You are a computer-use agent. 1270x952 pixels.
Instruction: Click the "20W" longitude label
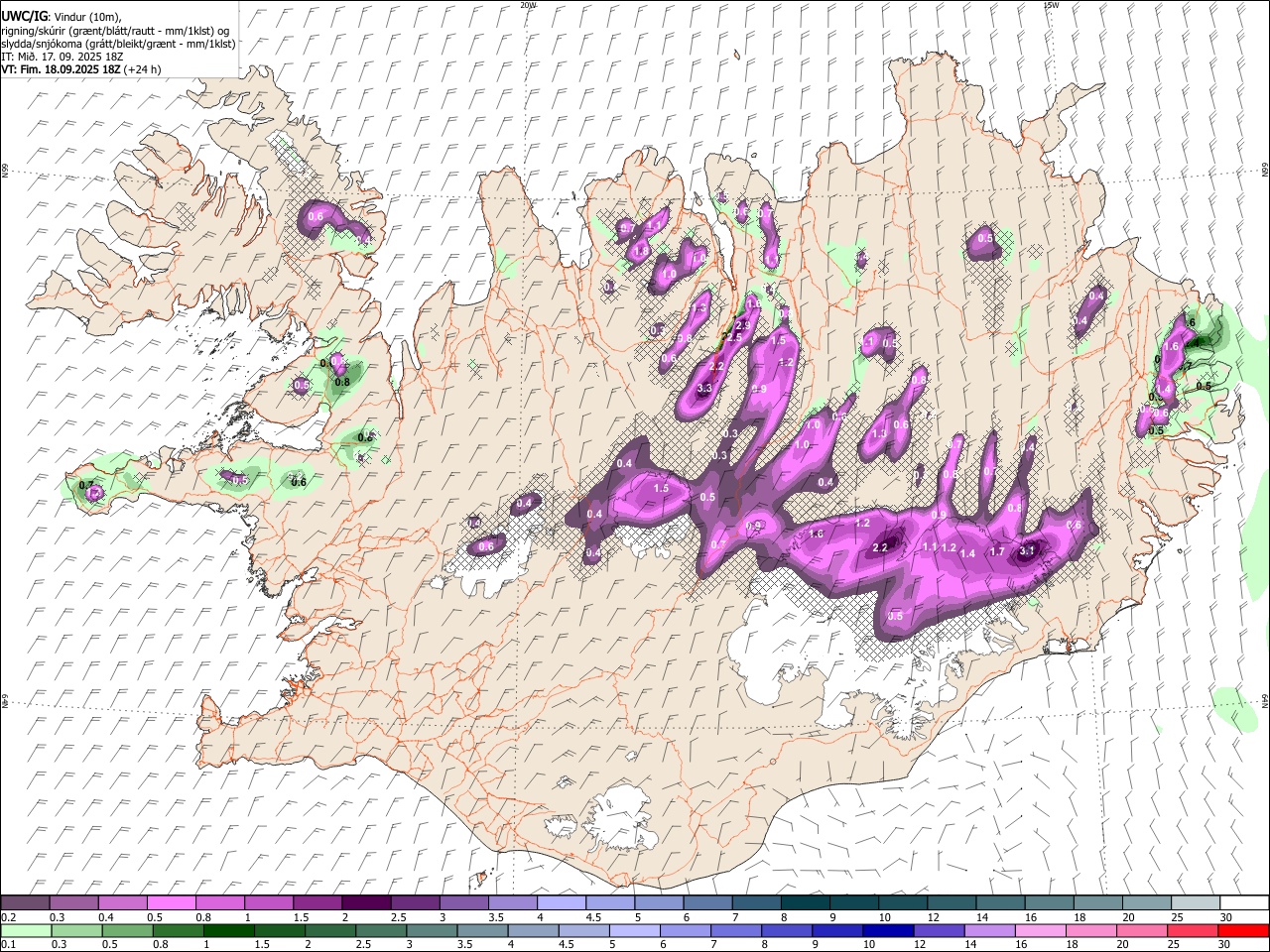[528, 5]
